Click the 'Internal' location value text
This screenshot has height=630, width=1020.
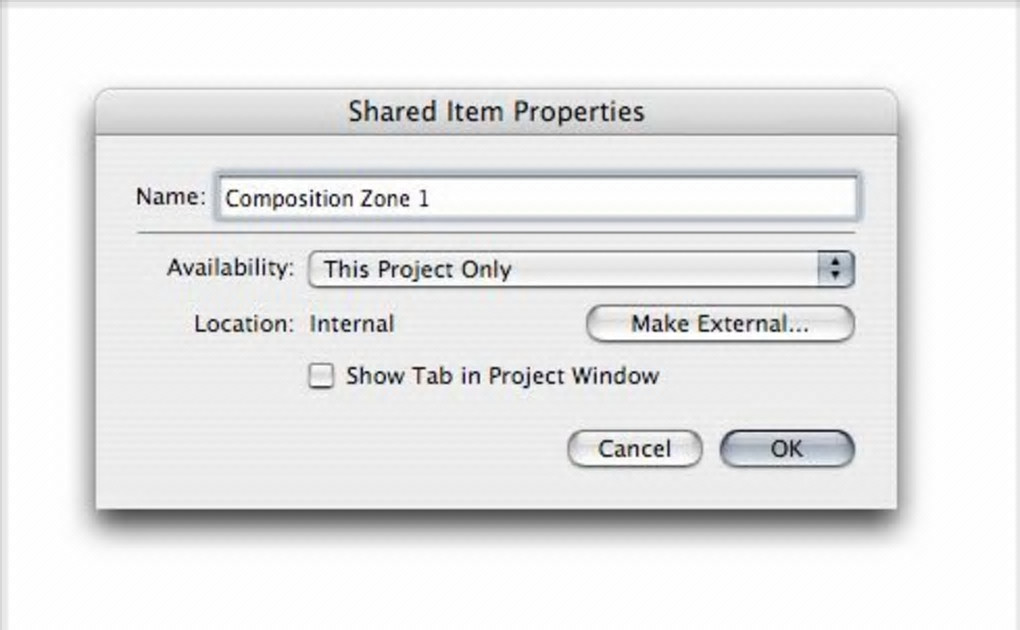(x=352, y=324)
